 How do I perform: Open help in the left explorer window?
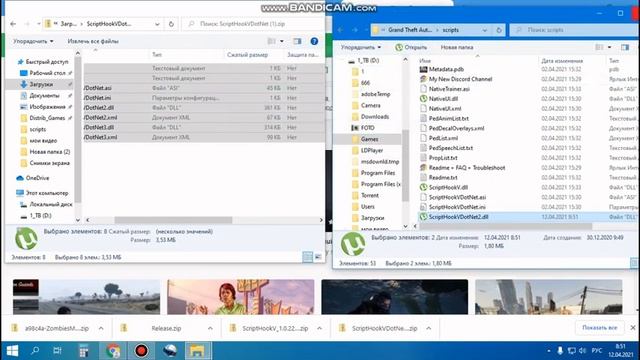314,41
